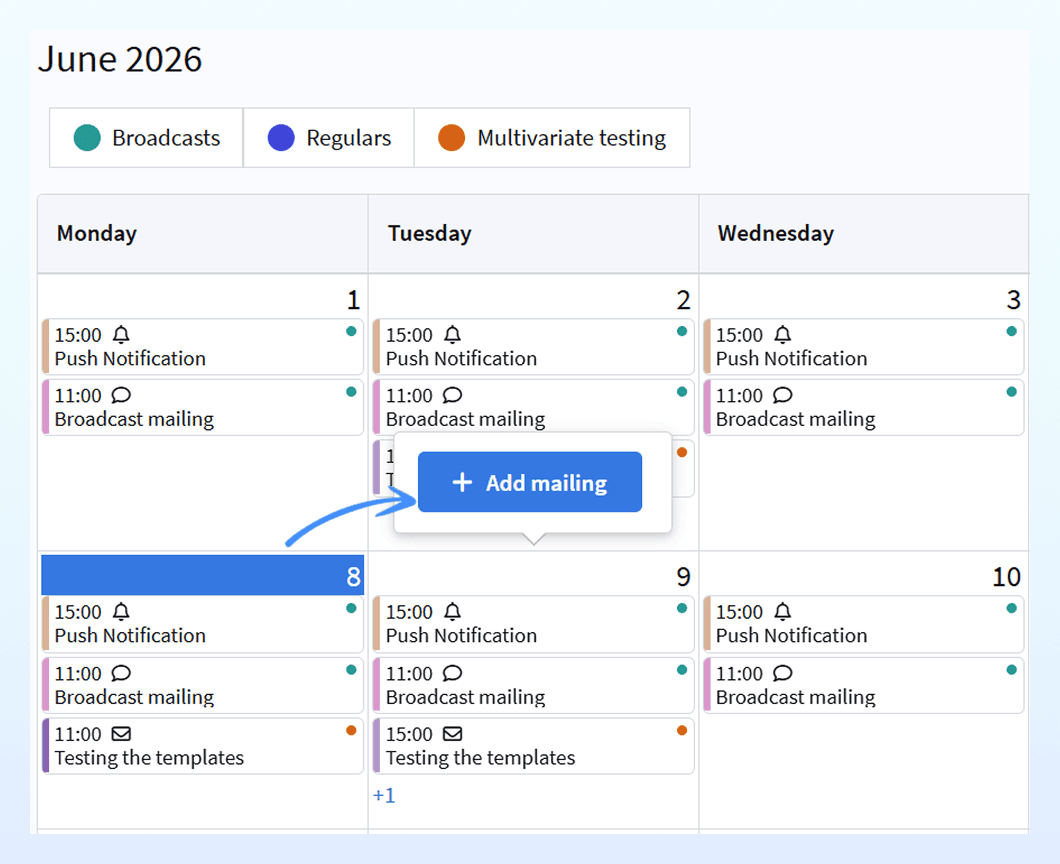Click the chat bubble icon on June 8 Broadcast mailing
Screen dimensions: 1060x864
[121, 673]
